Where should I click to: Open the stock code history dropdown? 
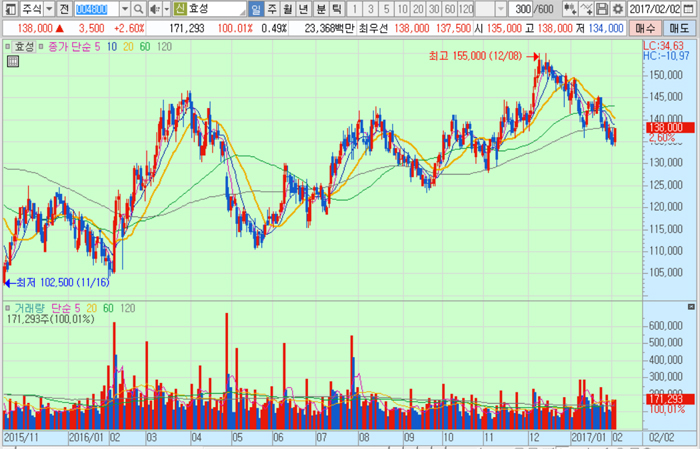point(124,8)
